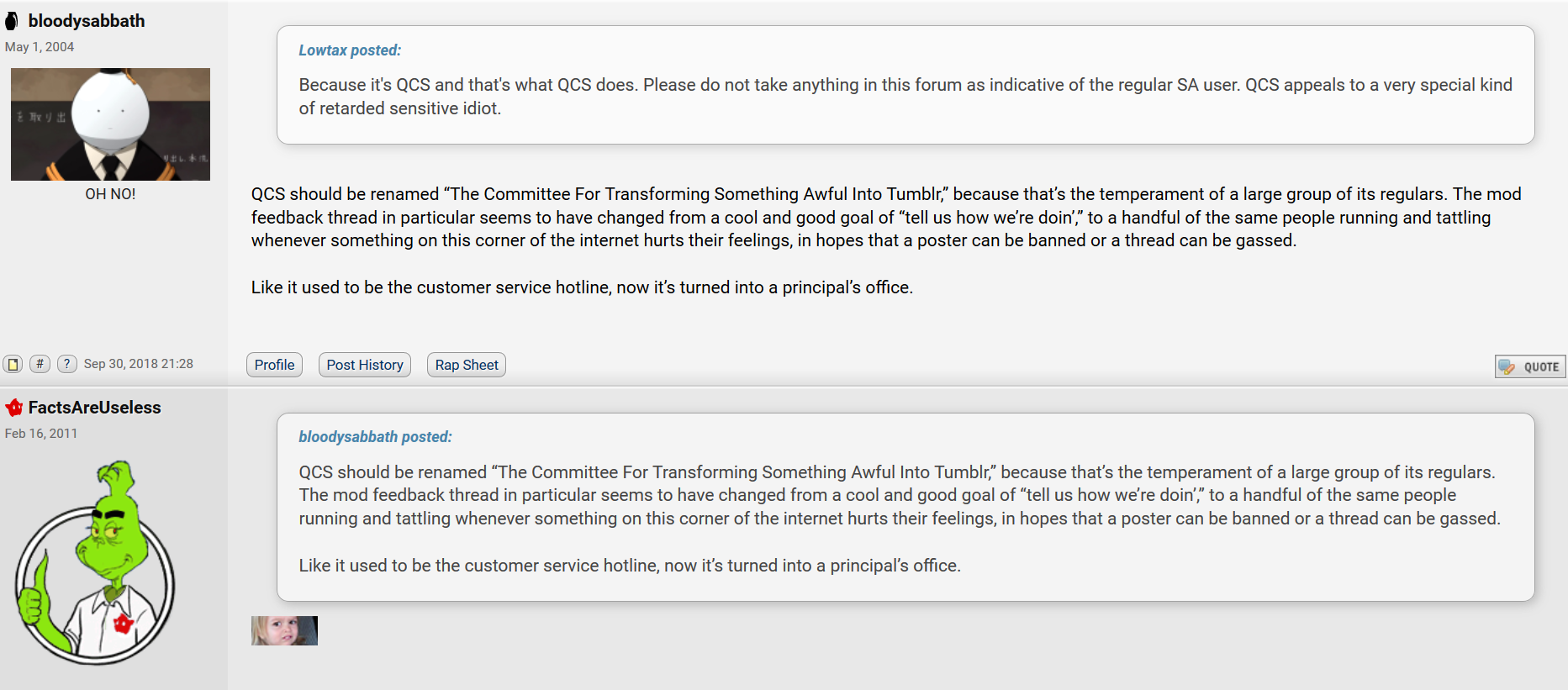1568x690 pixels.
Task: Click the grenade icon beside bloodysabbath
Action: 12,21
